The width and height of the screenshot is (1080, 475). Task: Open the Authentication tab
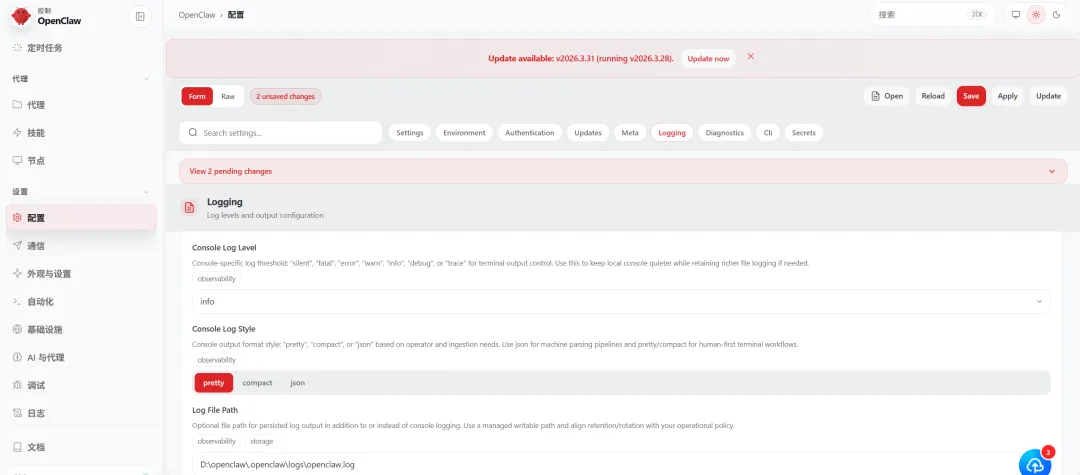530,133
